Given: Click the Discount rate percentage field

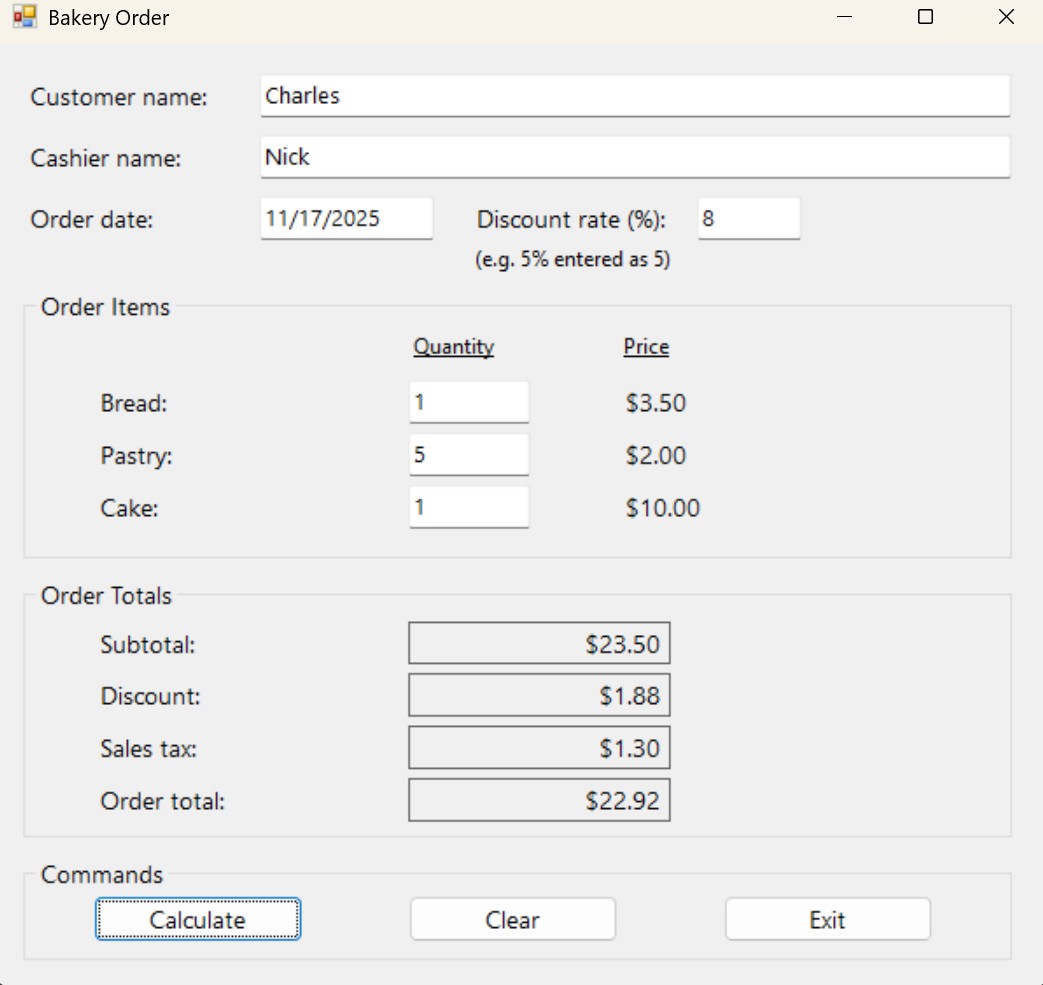Looking at the screenshot, I should point(748,218).
